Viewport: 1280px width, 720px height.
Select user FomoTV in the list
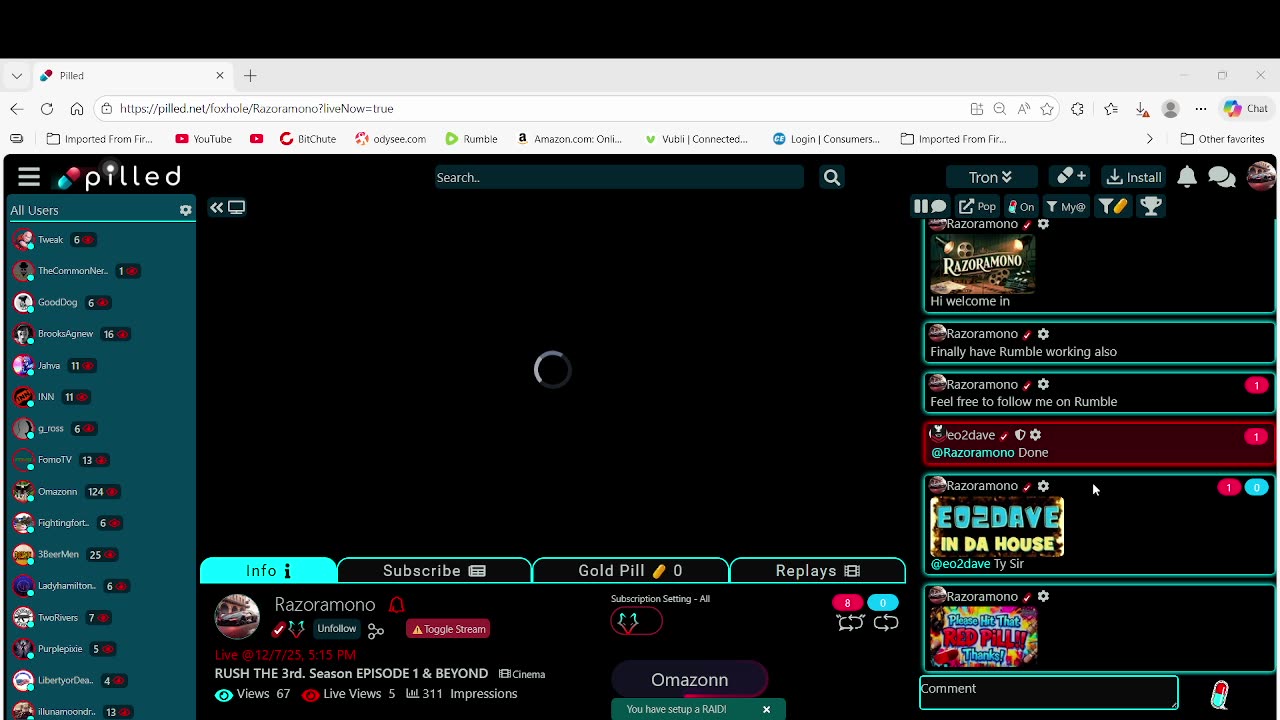click(x=54, y=460)
